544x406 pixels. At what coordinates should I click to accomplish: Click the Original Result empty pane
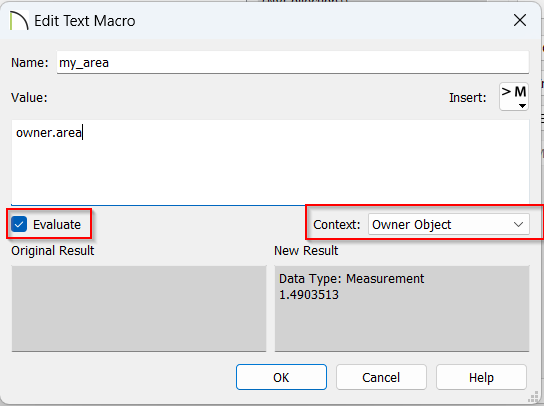click(139, 308)
